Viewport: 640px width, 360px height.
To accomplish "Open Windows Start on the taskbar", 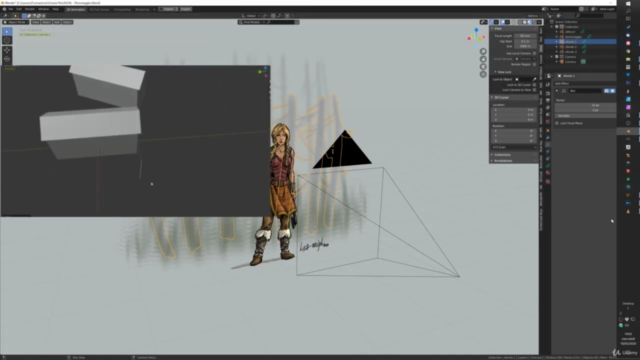I will click(x=628, y=3).
